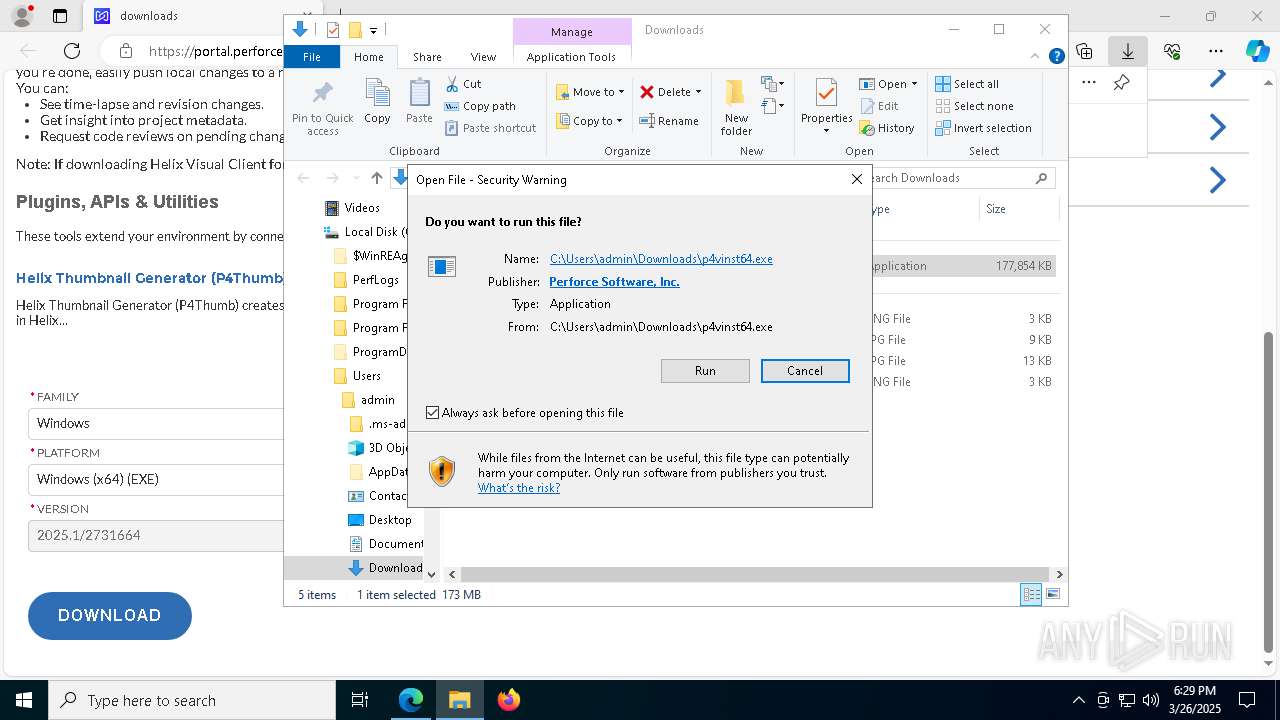Click Cancel in security warning
1280x720 pixels.
click(805, 371)
